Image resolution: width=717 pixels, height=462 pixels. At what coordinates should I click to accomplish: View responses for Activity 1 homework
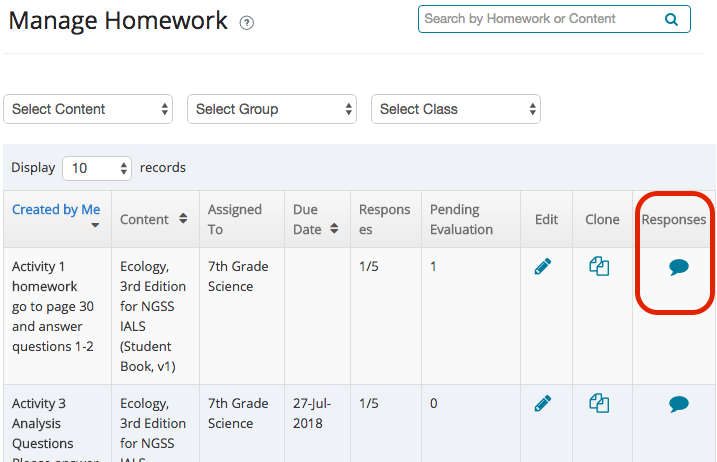pos(679,267)
